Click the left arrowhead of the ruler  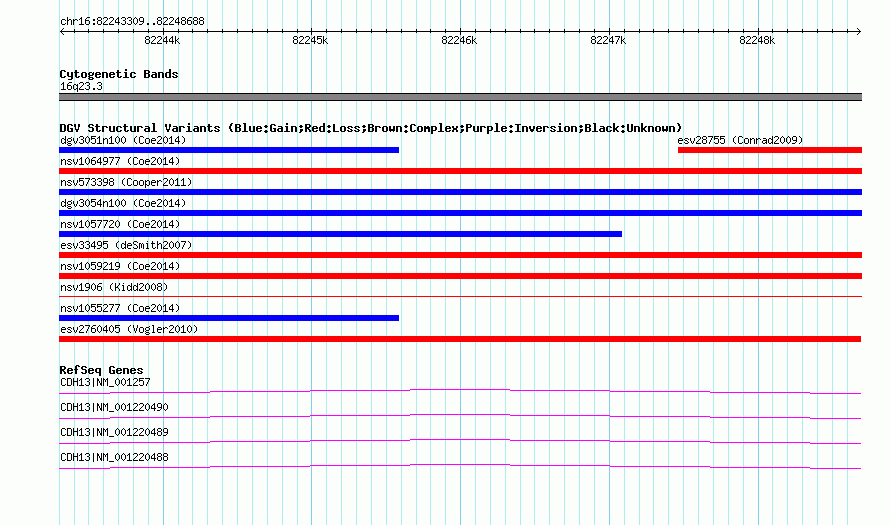(62, 31)
